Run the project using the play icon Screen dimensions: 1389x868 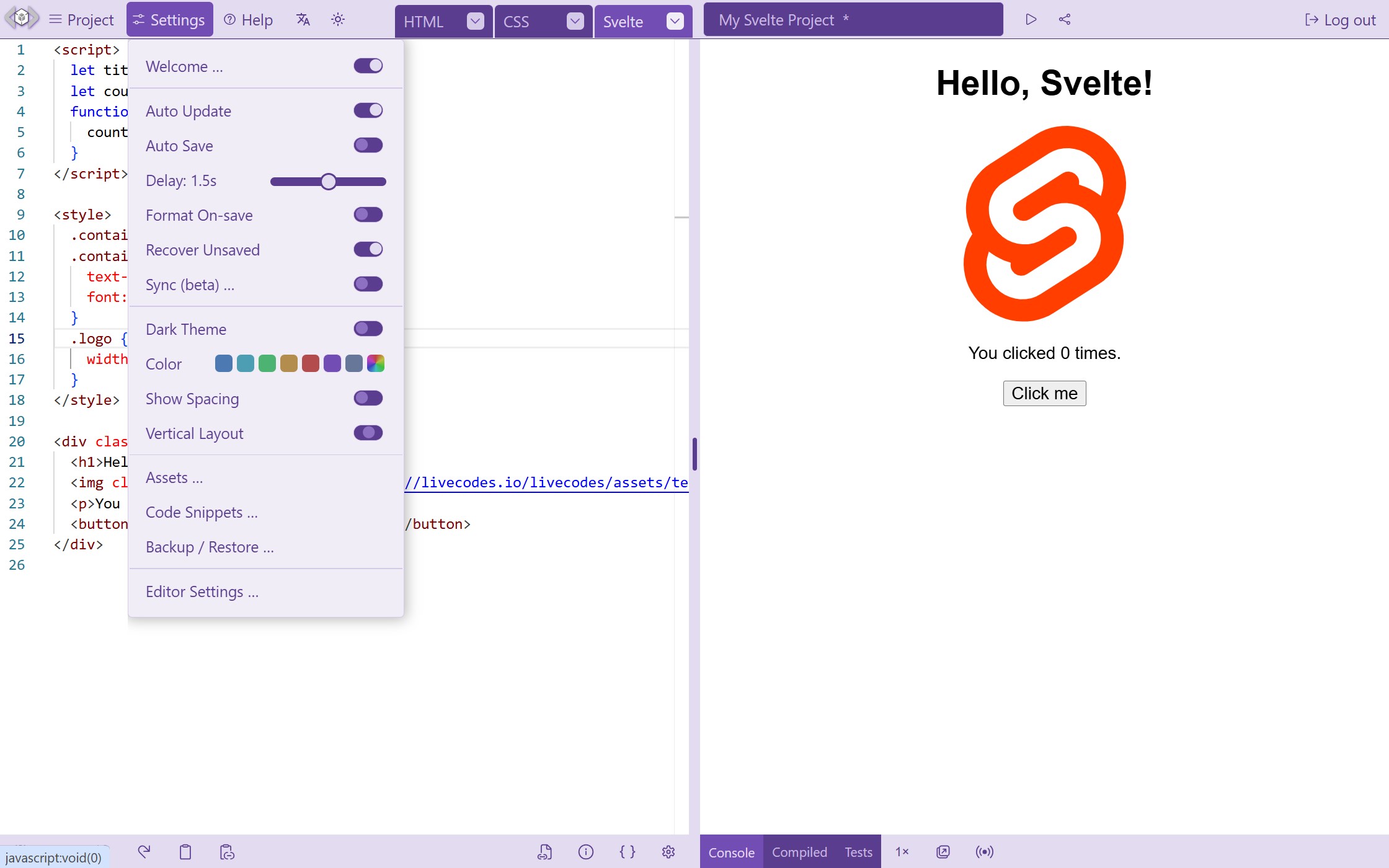1031,19
